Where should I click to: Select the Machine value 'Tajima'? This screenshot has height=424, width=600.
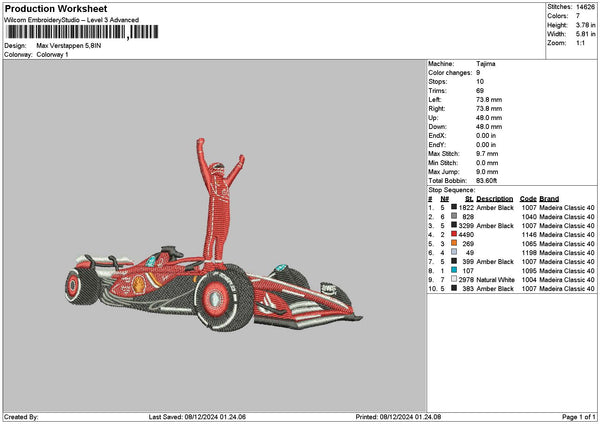pyautogui.click(x=486, y=64)
